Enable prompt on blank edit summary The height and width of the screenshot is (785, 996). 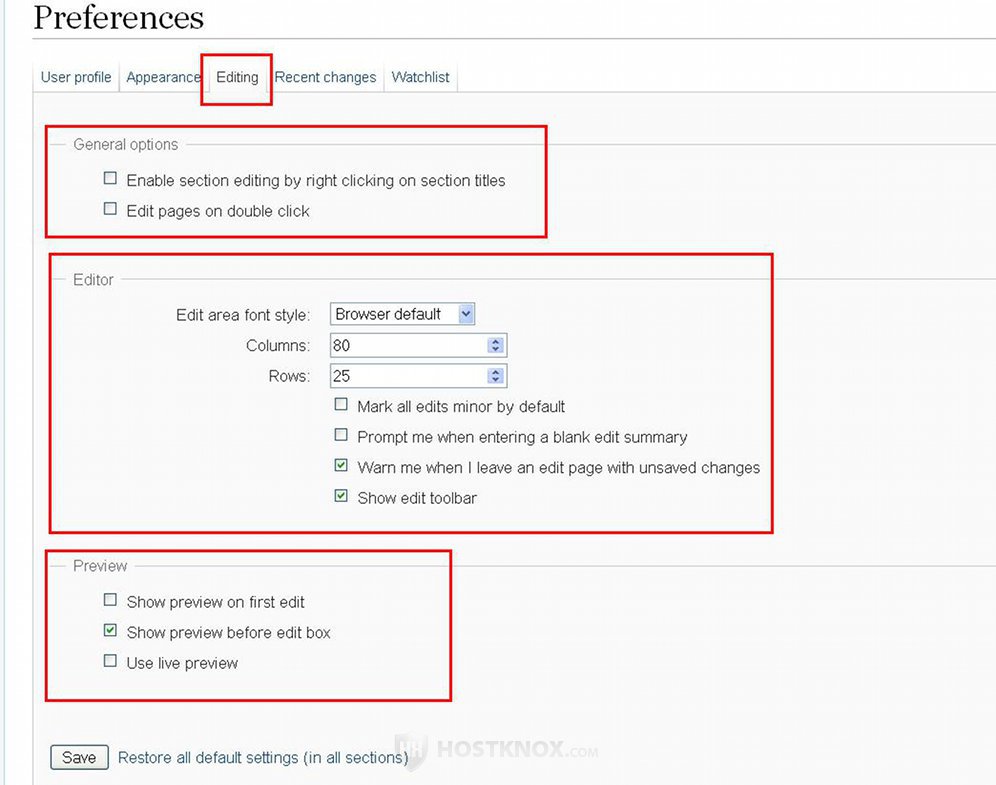[x=341, y=435]
